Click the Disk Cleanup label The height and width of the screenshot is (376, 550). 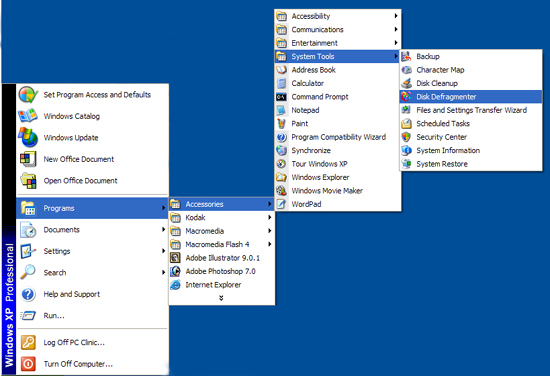coord(437,83)
